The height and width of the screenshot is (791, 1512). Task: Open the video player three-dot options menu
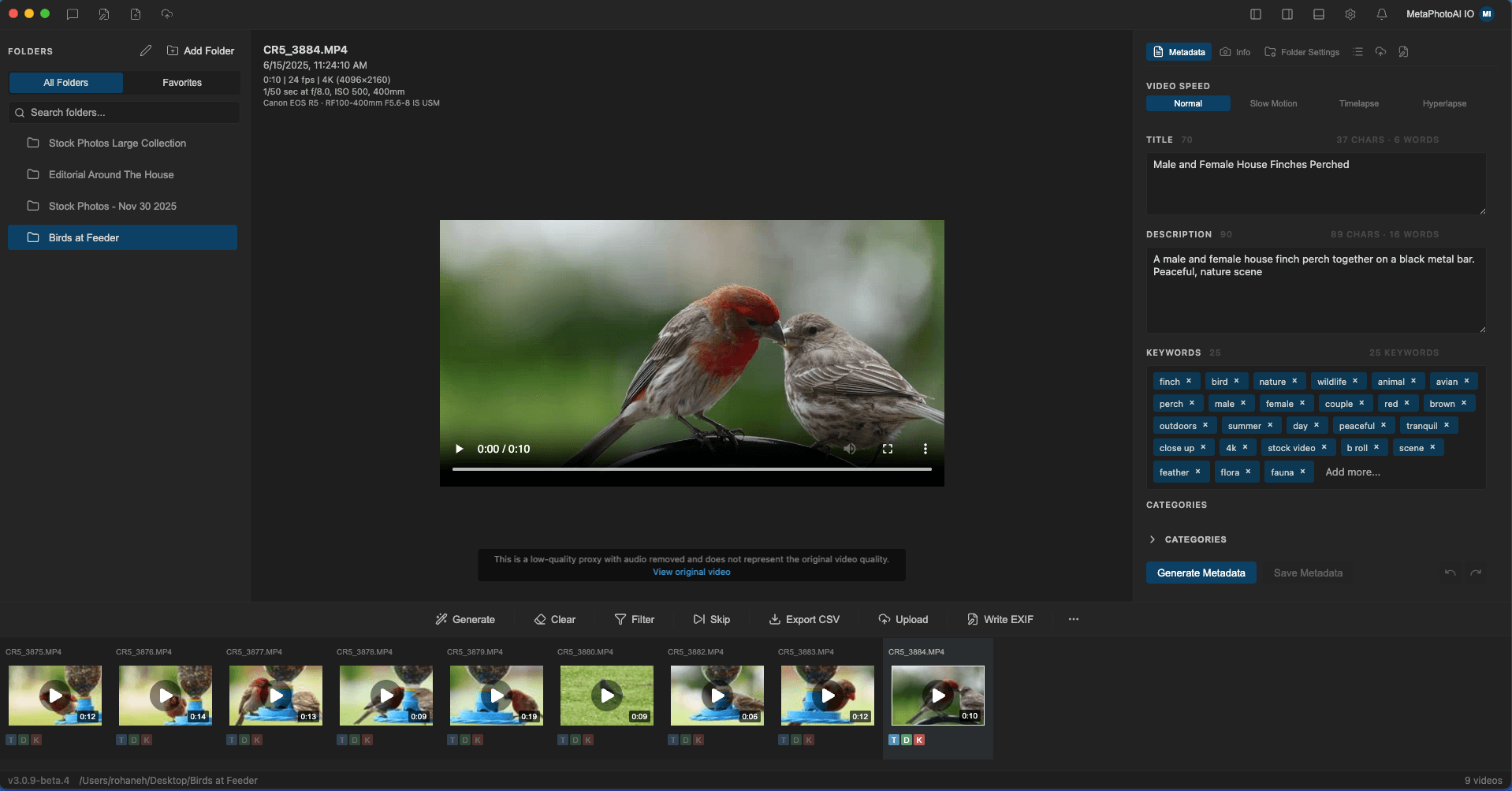(925, 449)
